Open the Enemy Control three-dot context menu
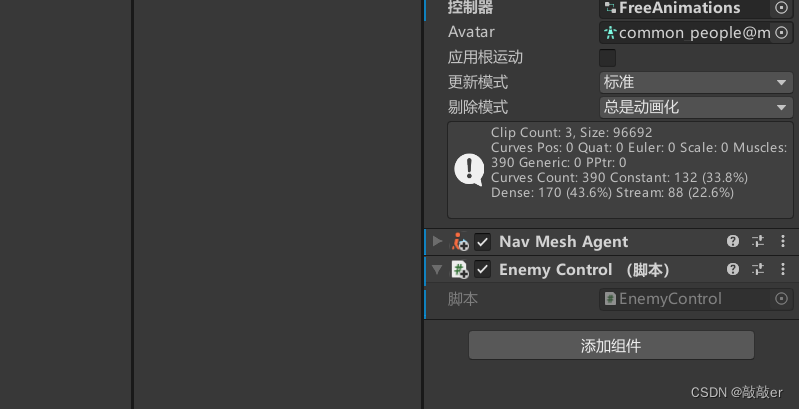 (783, 269)
